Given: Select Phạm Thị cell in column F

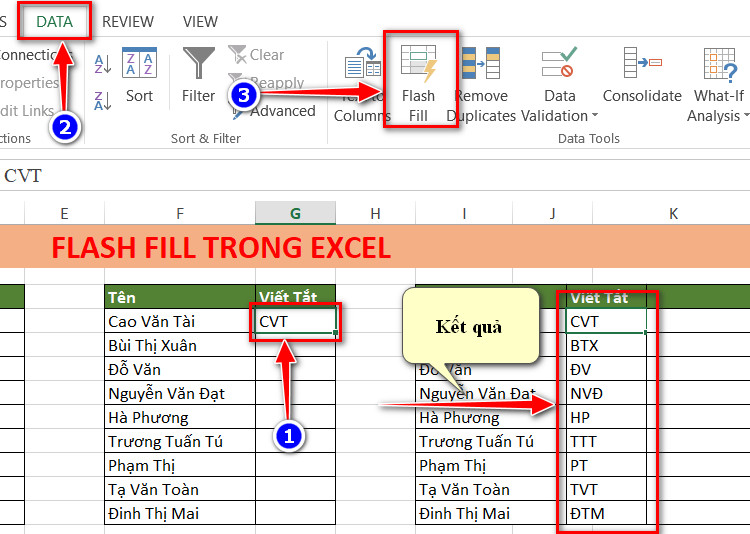Looking at the screenshot, I should point(180,465).
